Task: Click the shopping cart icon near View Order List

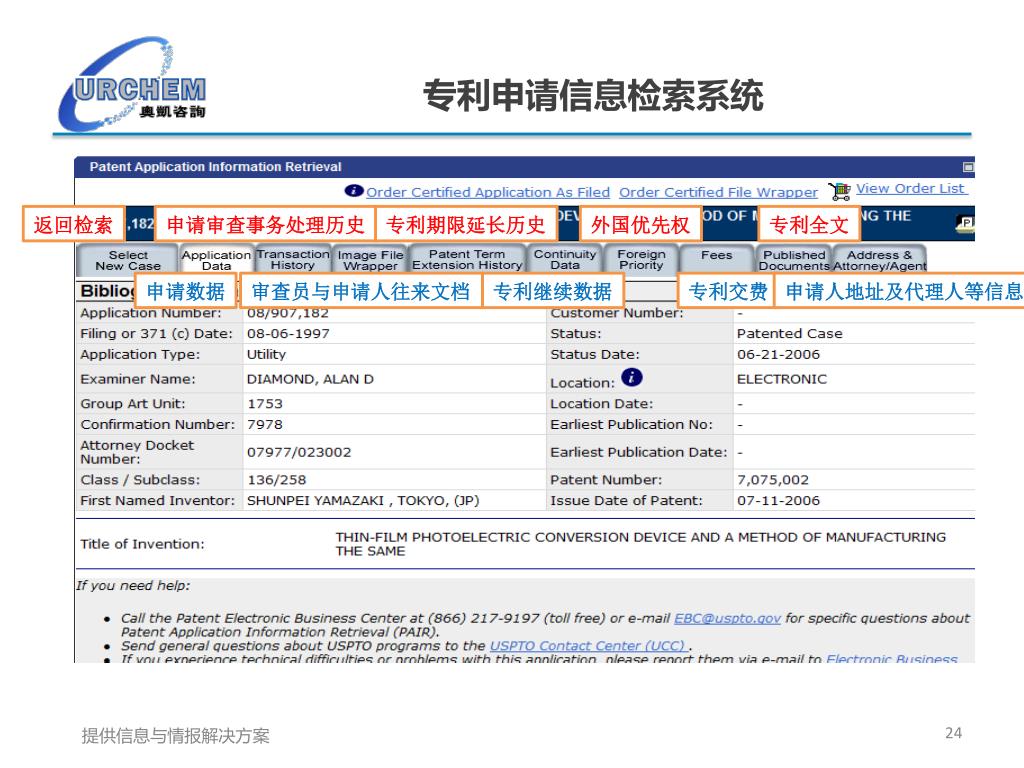Action: pos(839,191)
